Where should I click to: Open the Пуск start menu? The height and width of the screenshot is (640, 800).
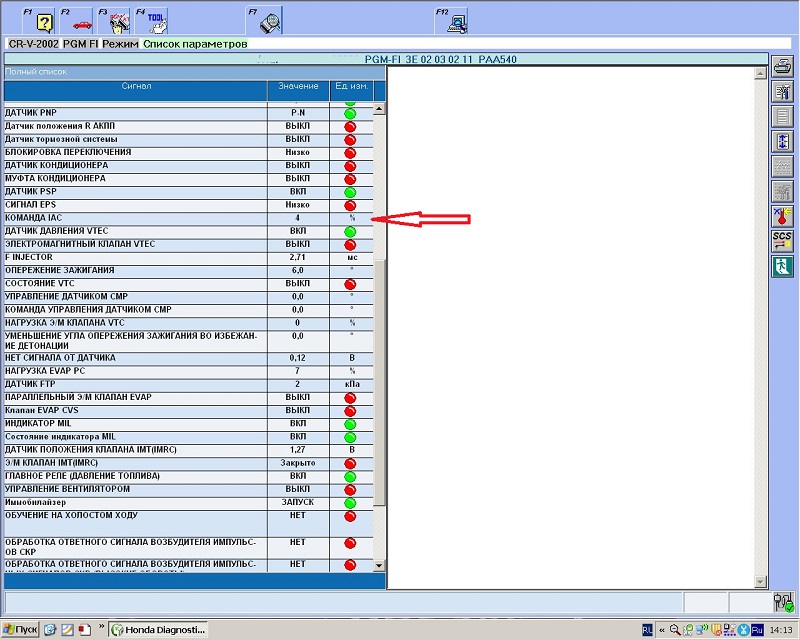point(20,630)
